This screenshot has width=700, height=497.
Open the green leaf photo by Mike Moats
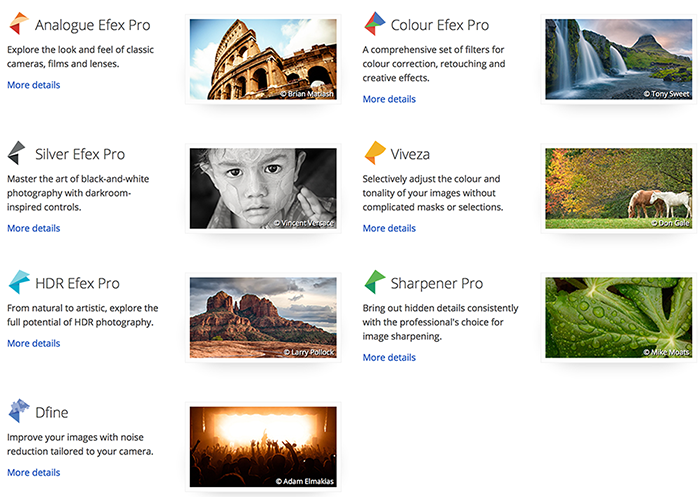click(619, 317)
